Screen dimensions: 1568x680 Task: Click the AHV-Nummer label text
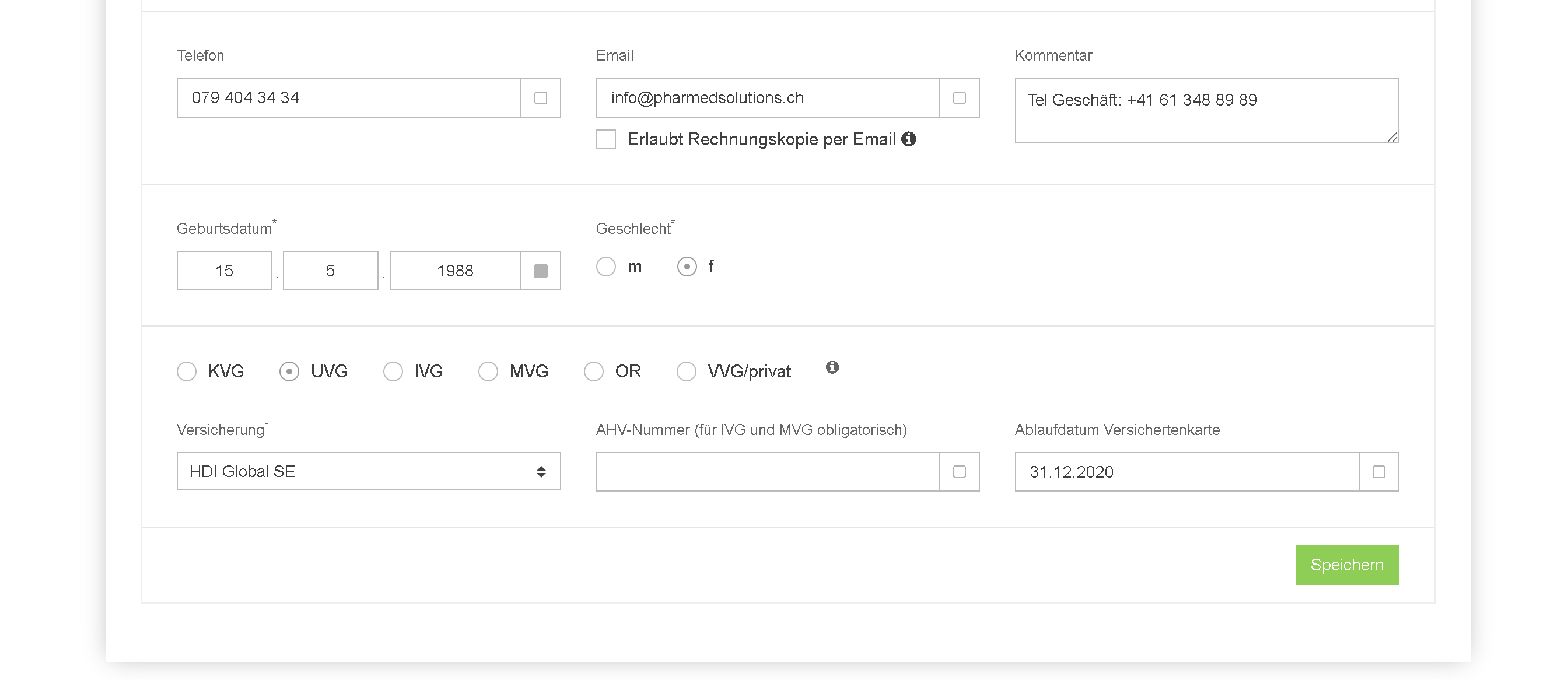(x=751, y=430)
